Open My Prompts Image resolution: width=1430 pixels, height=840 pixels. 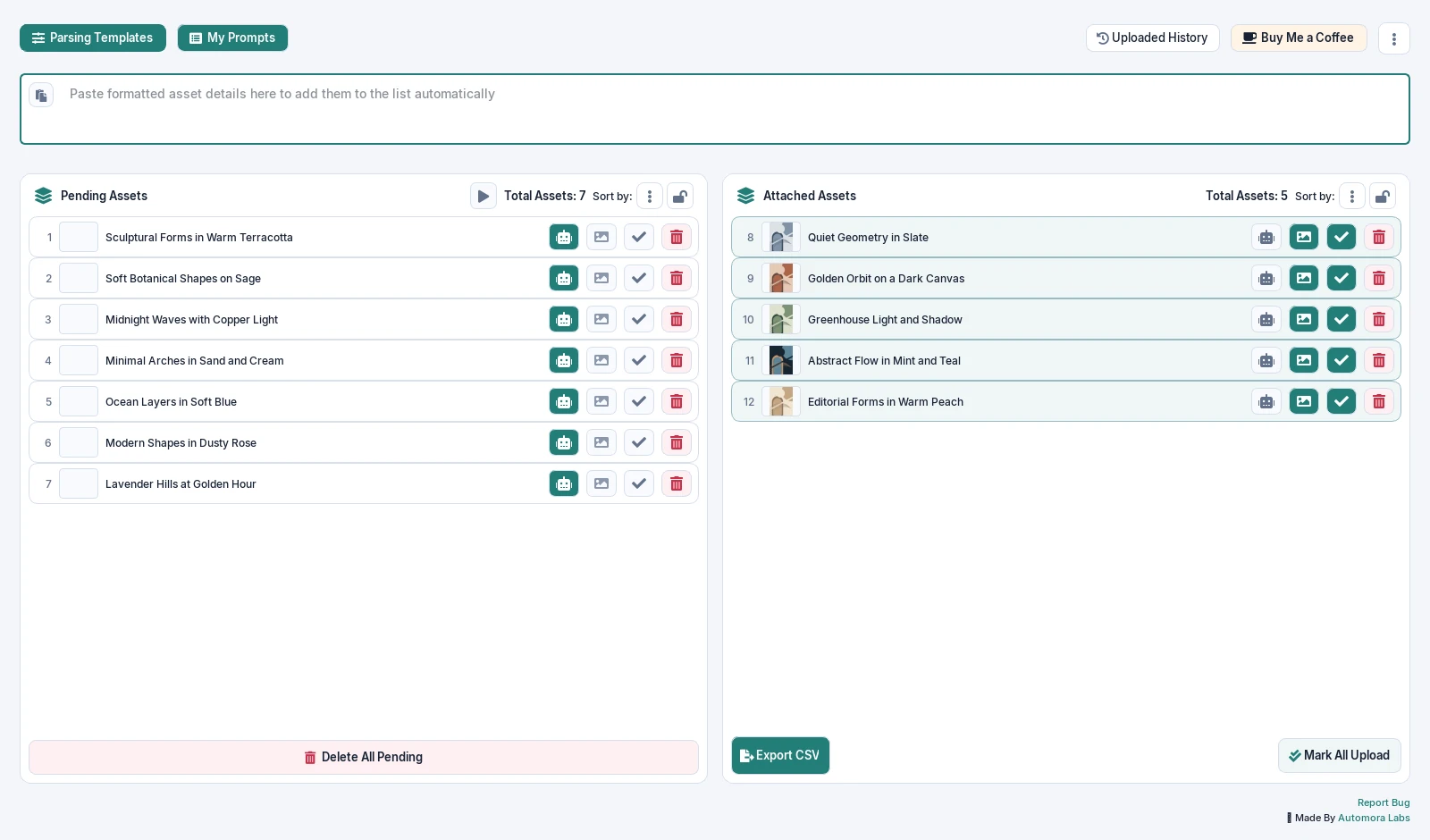(x=232, y=38)
